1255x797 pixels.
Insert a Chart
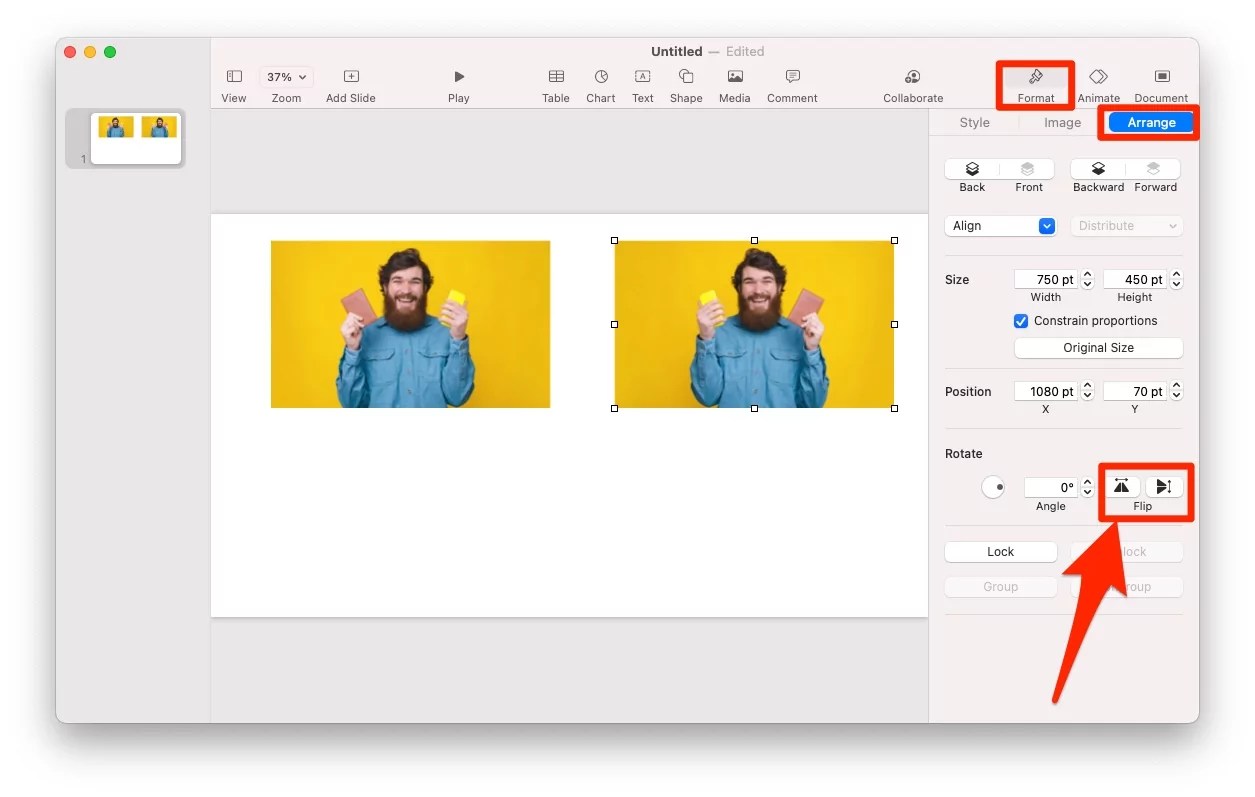(x=600, y=85)
